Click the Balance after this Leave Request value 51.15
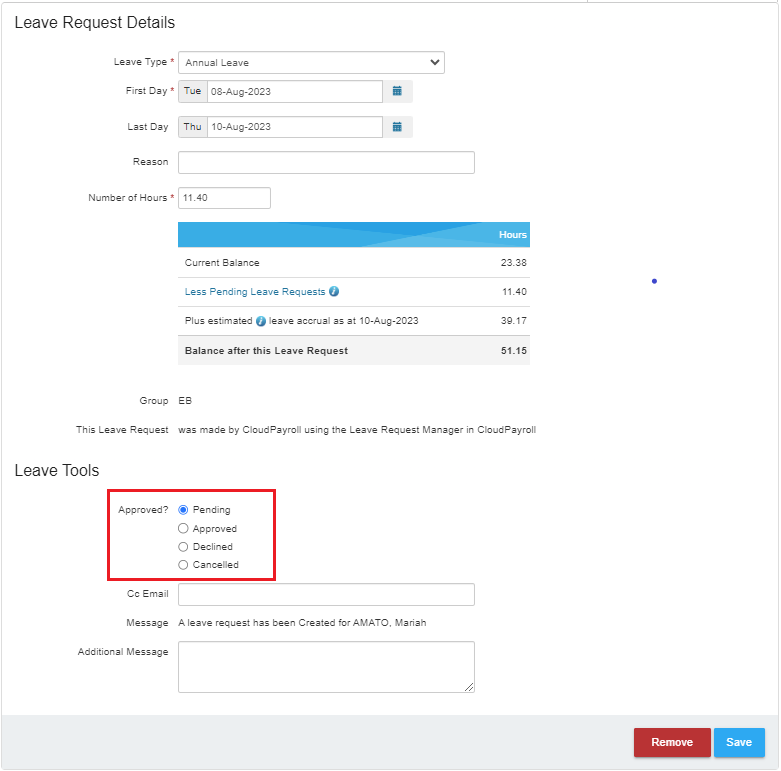This screenshot has width=781, height=771. coord(514,351)
